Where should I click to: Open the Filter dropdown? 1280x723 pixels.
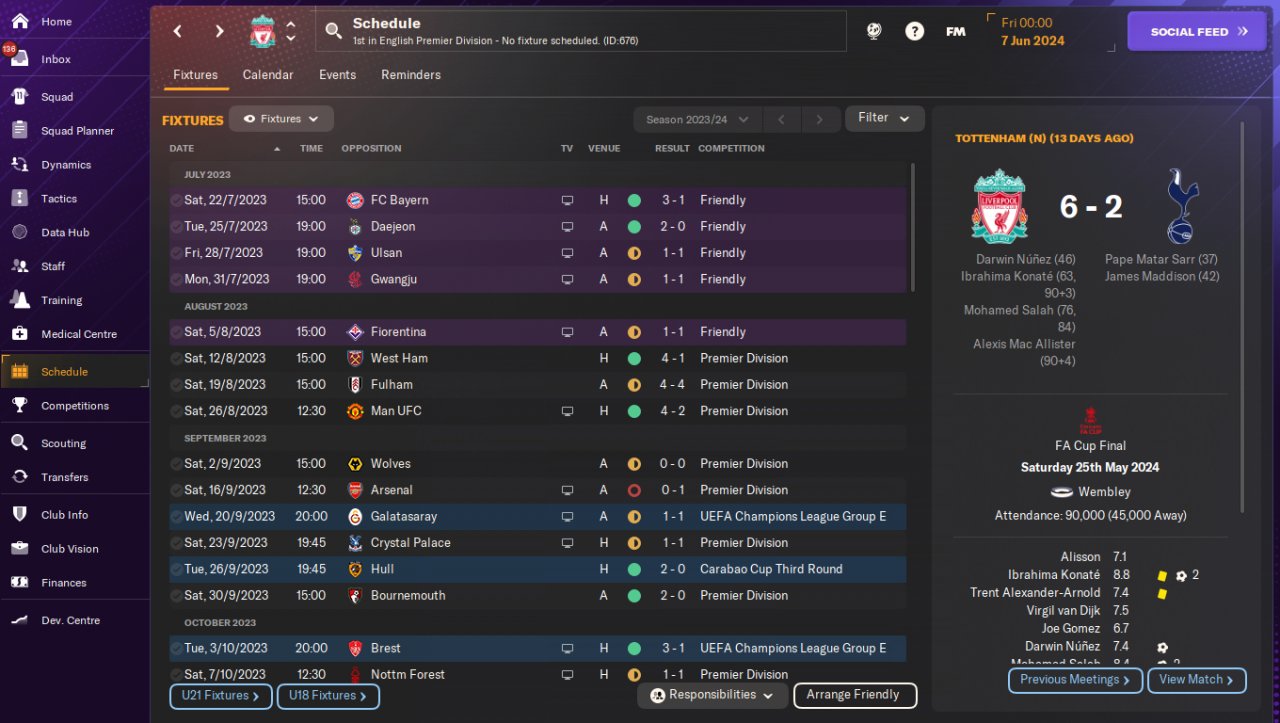884,118
